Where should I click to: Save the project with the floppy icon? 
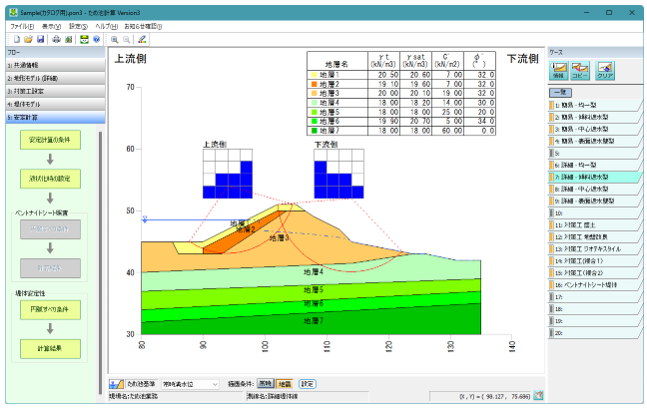point(40,40)
